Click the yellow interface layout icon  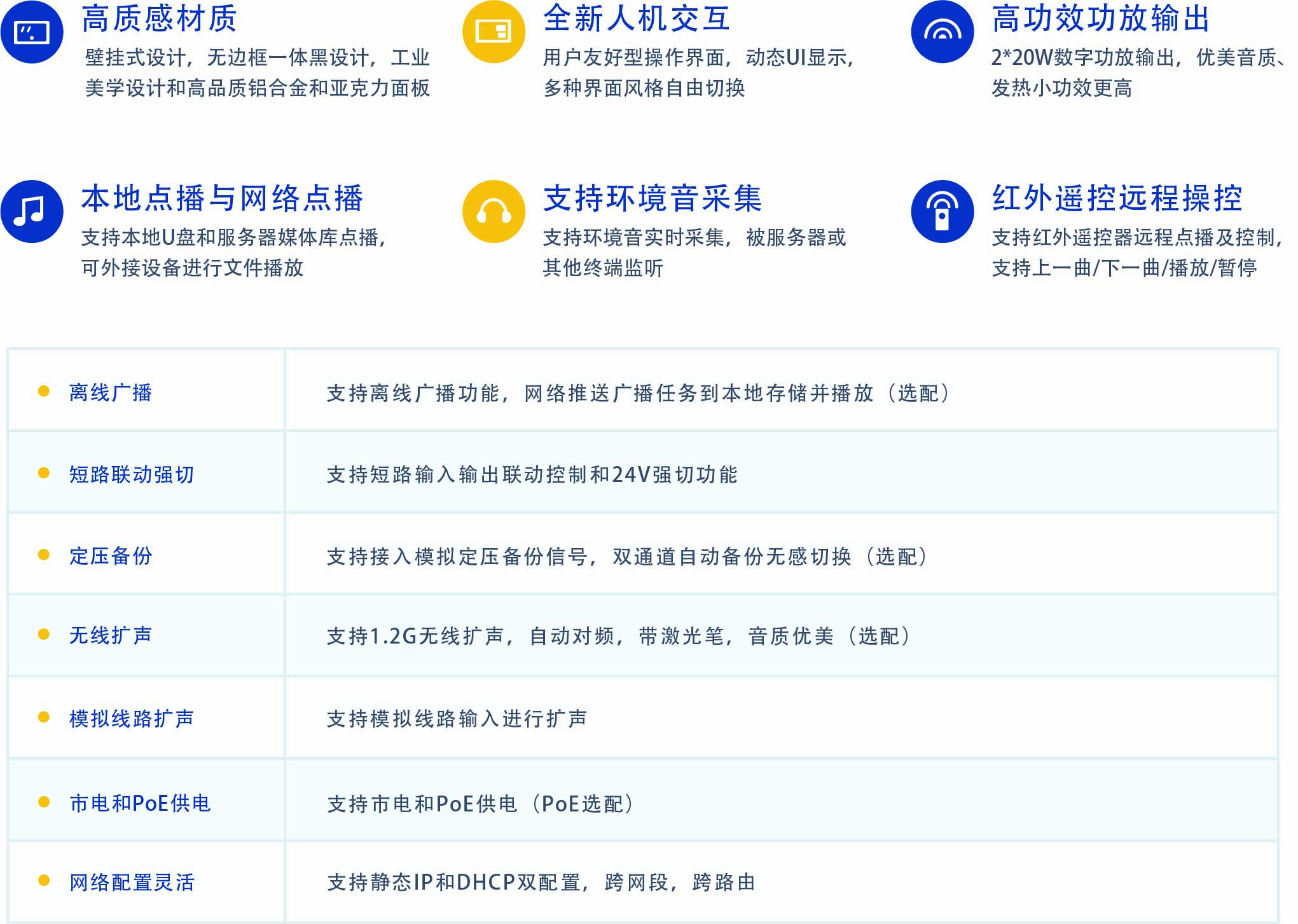tap(494, 32)
